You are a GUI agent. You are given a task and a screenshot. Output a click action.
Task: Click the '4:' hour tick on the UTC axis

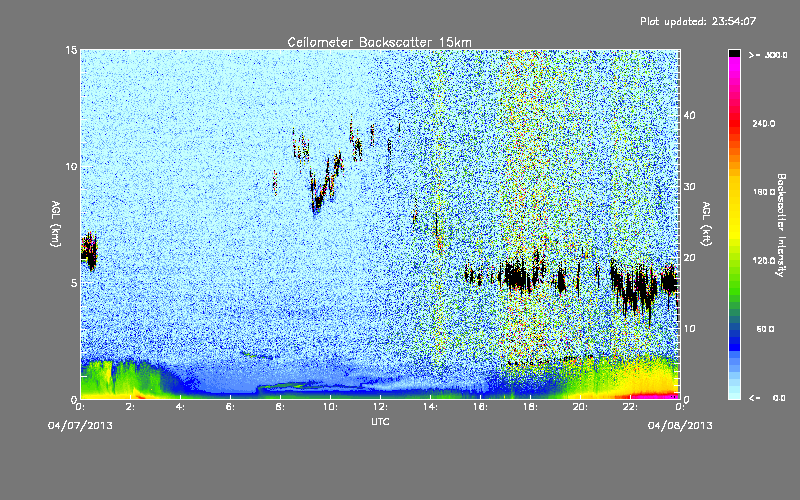tap(181, 407)
